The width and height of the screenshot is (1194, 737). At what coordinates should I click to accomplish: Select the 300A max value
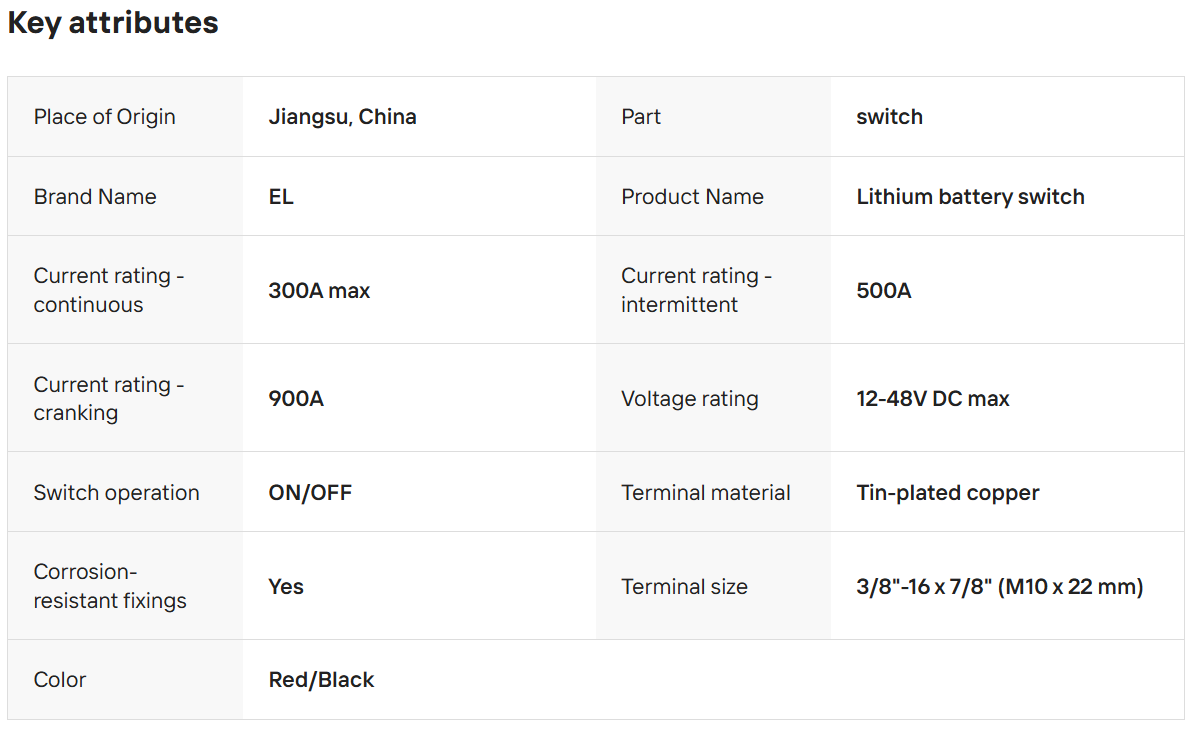(x=319, y=291)
